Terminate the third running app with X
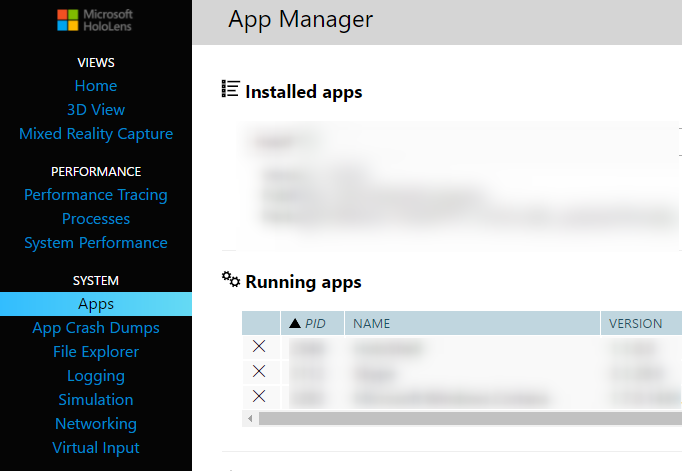 pyautogui.click(x=259, y=396)
